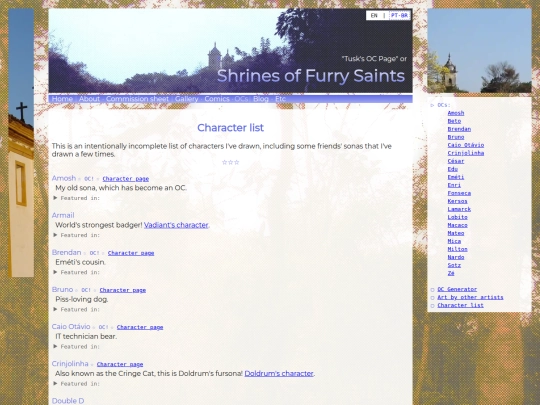Click the chapel cross photo on left

21,143
